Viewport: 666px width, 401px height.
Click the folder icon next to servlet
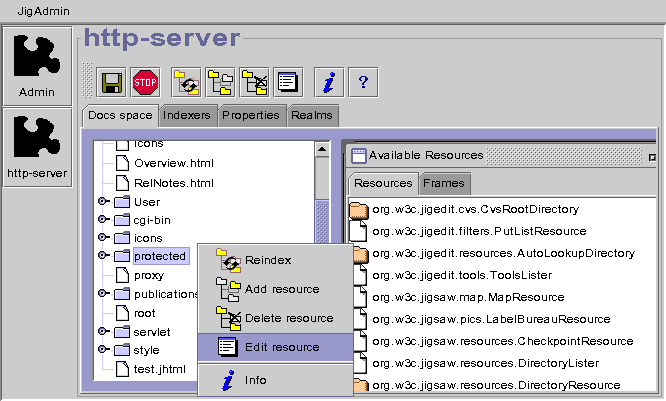[x=122, y=331]
